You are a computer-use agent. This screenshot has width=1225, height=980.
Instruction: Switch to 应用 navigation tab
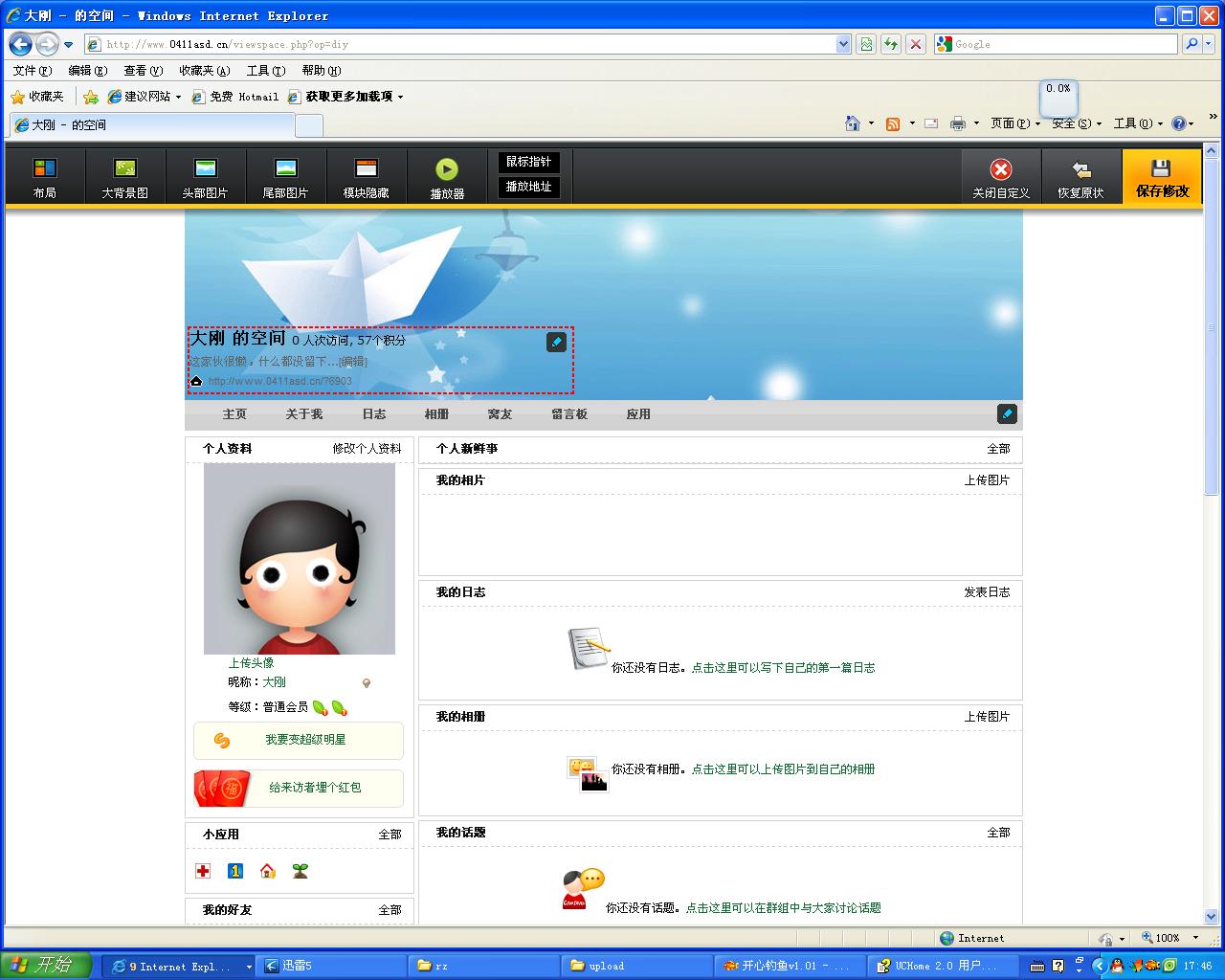pyautogui.click(x=638, y=414)
